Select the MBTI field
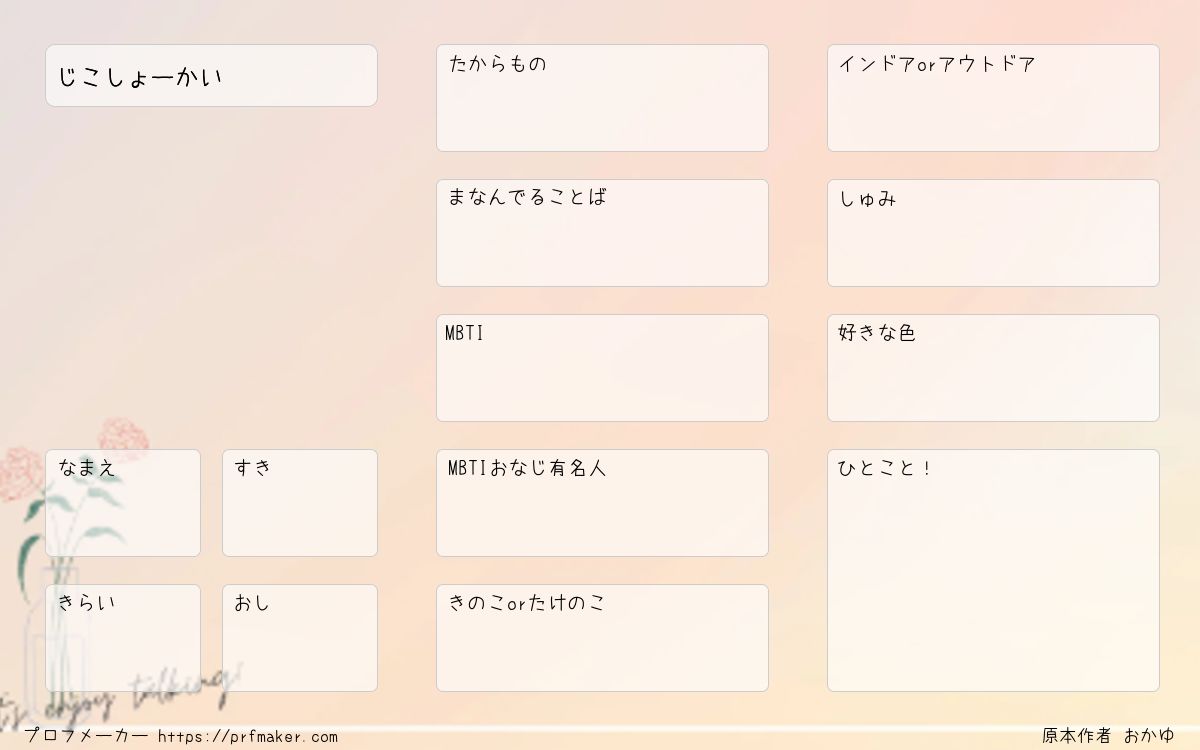 point(602,368)
